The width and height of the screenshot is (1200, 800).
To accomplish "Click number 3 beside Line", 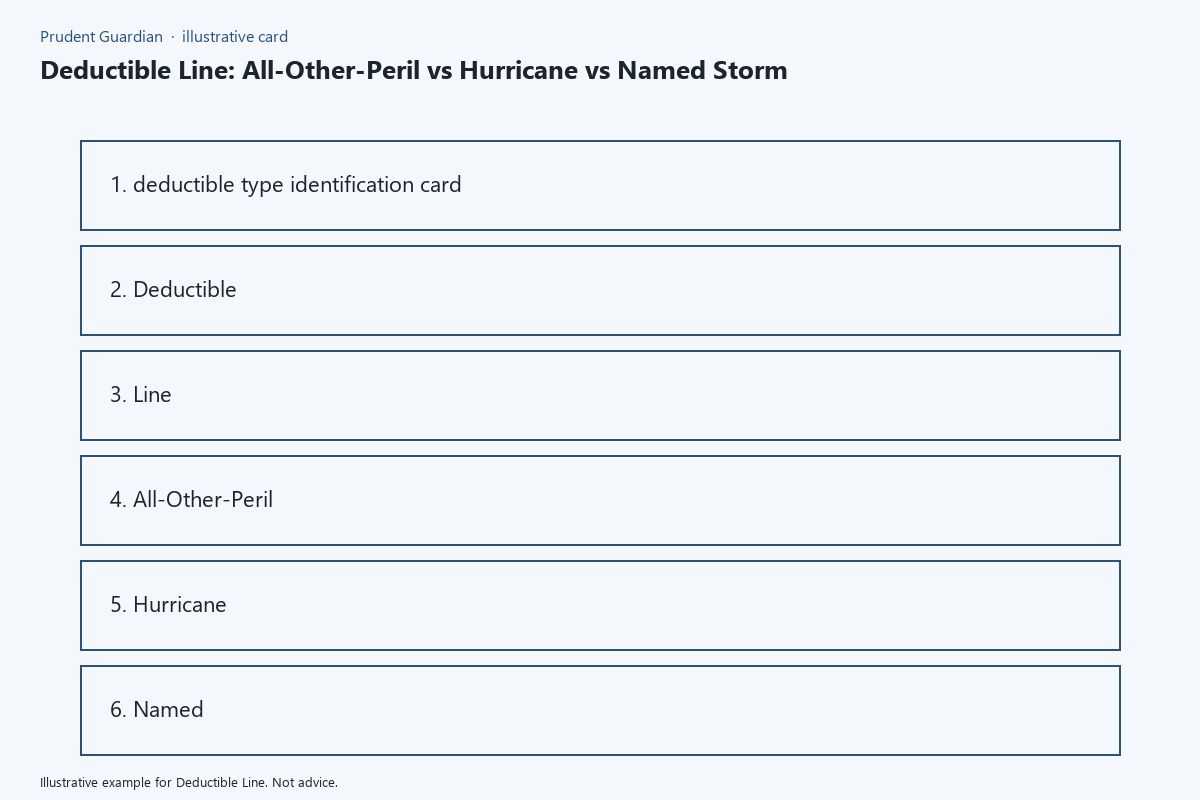I will 118,395.
